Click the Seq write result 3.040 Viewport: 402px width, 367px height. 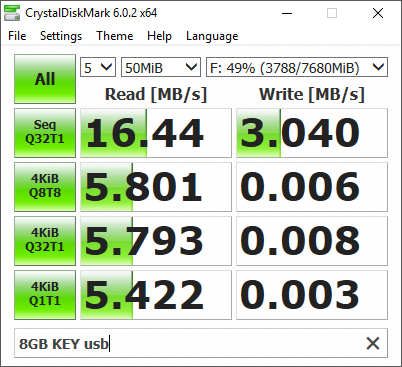point(312,133)
